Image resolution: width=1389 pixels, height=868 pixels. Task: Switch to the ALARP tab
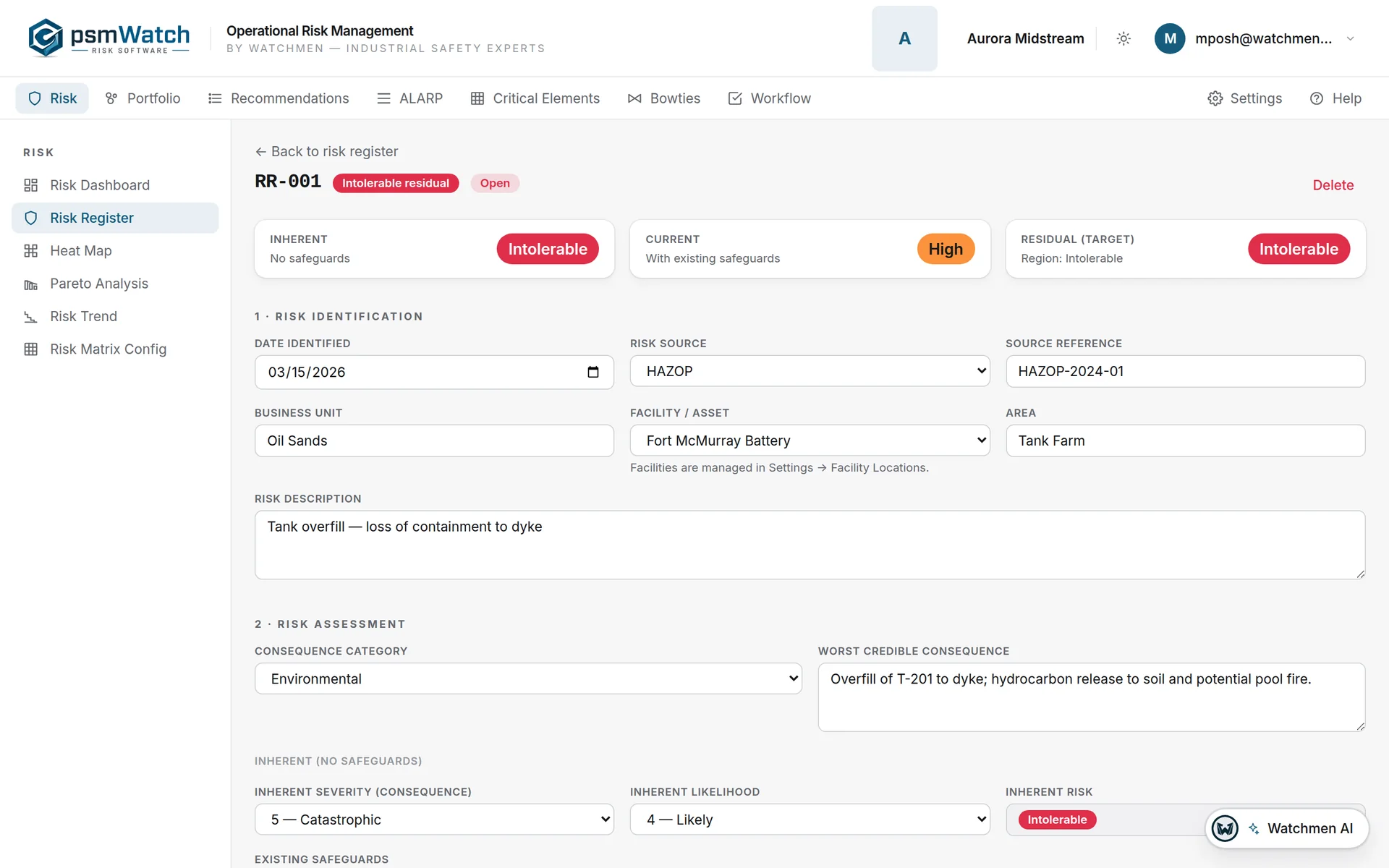(x=409, y=98)
